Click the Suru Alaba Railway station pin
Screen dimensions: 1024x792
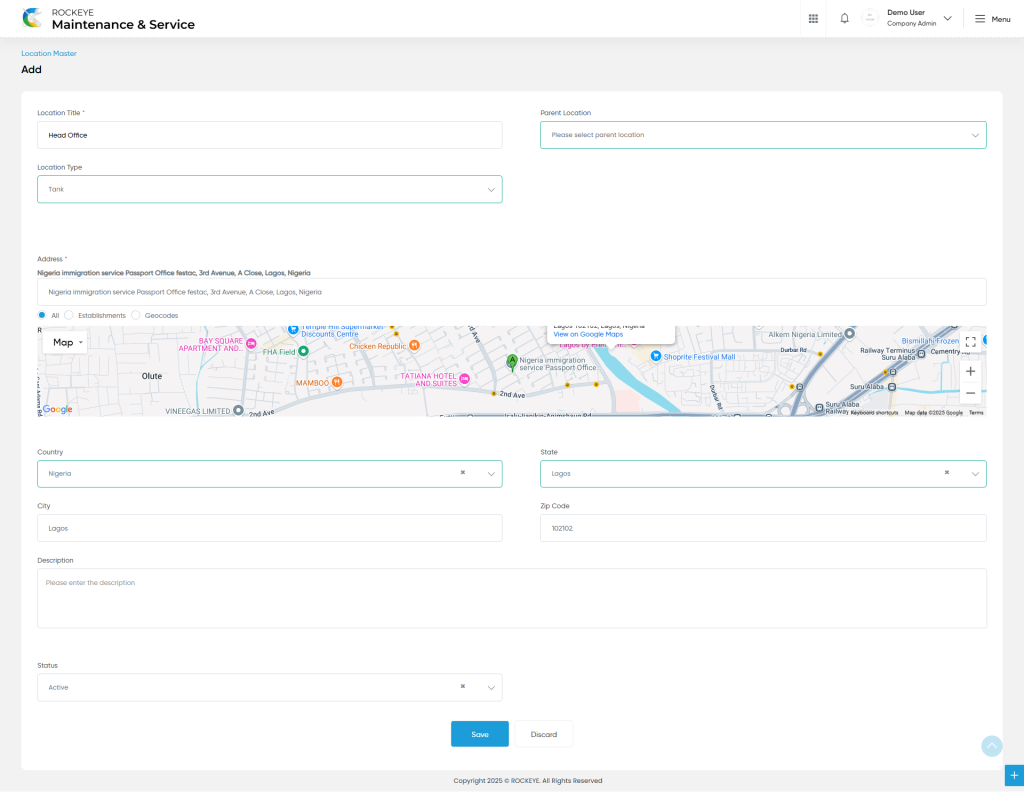tap(819, 407)
